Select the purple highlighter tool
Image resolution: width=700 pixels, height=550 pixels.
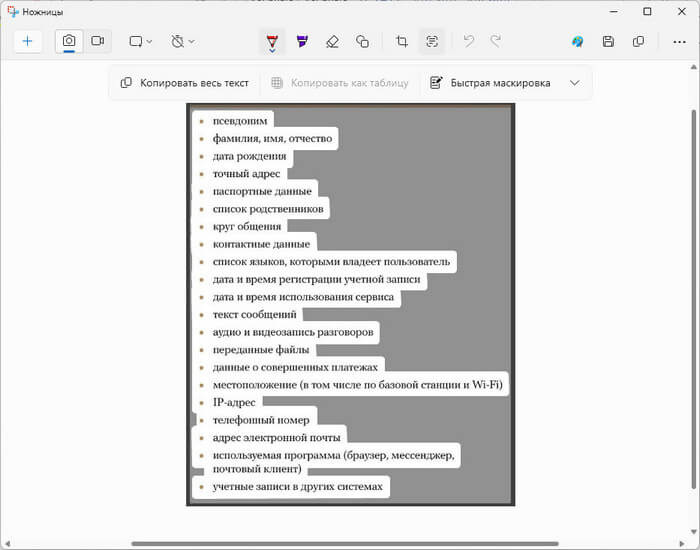(x=302, y=41)
